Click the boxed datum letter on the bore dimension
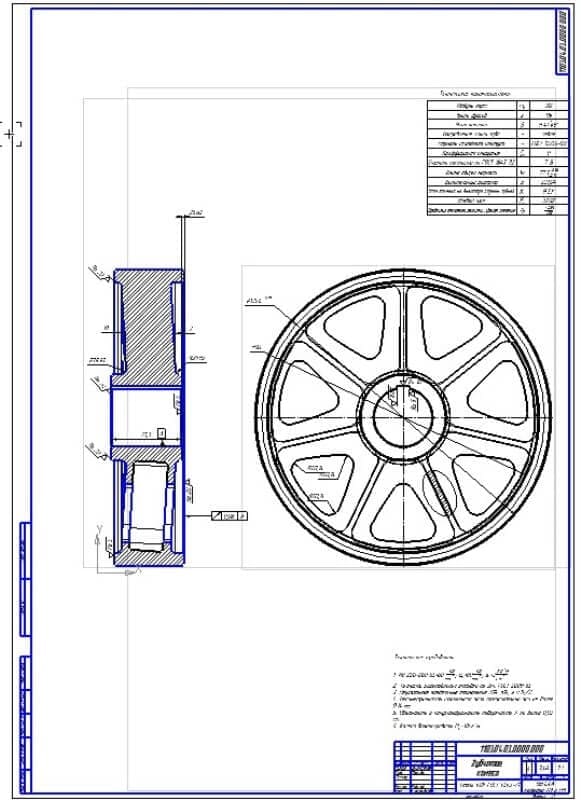 161,433
